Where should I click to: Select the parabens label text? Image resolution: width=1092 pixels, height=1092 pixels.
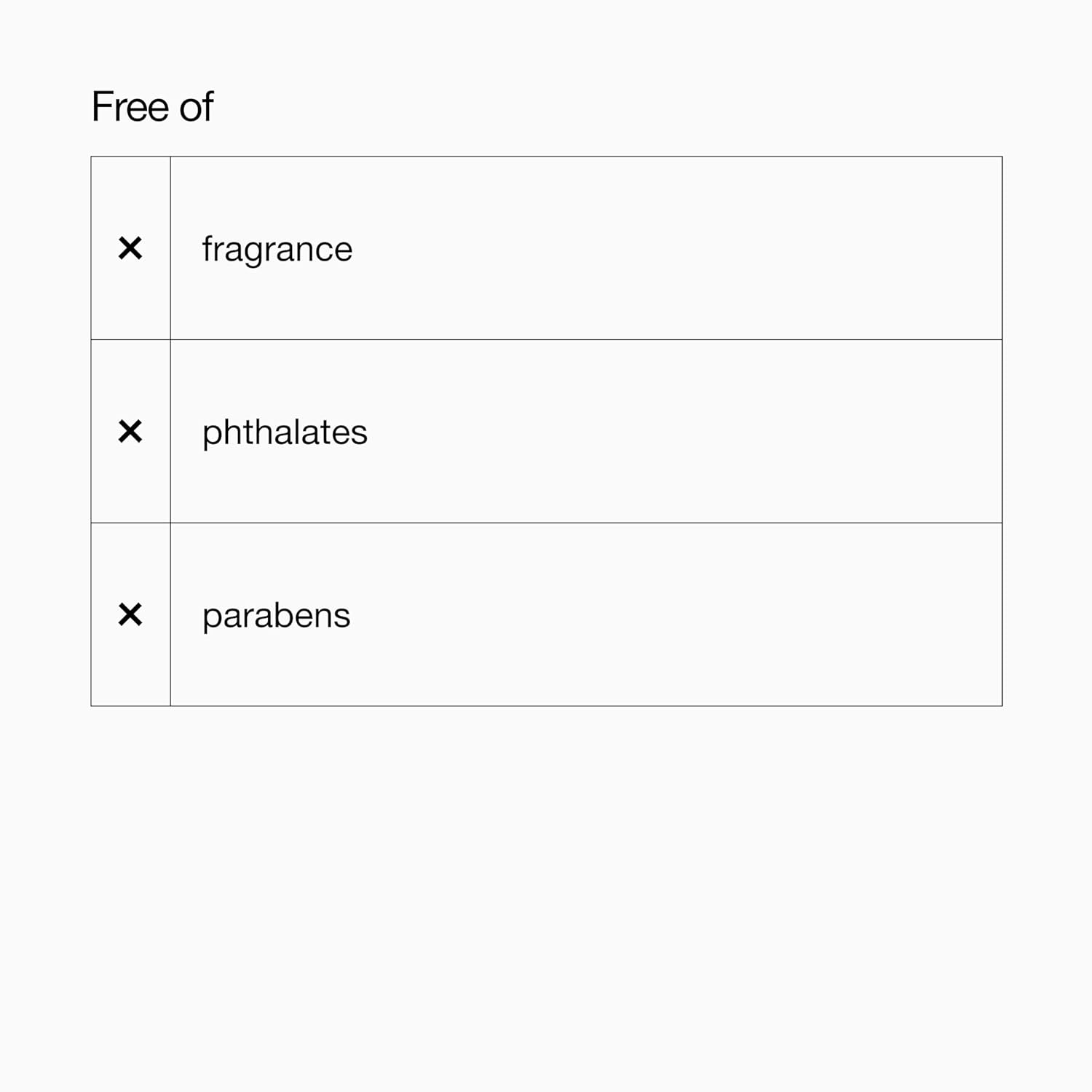tap(276, 616)
